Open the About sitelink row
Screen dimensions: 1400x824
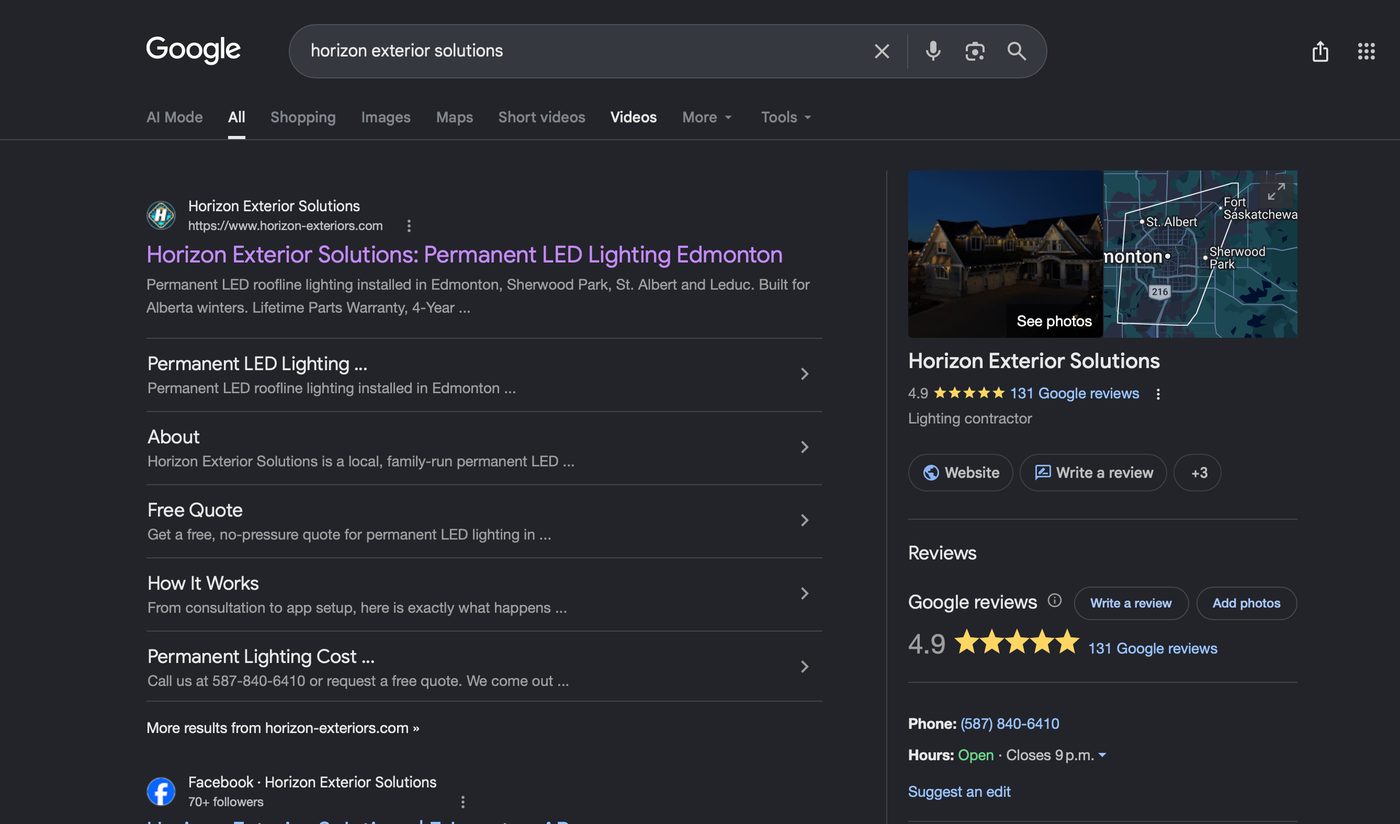tap(484, 448)
